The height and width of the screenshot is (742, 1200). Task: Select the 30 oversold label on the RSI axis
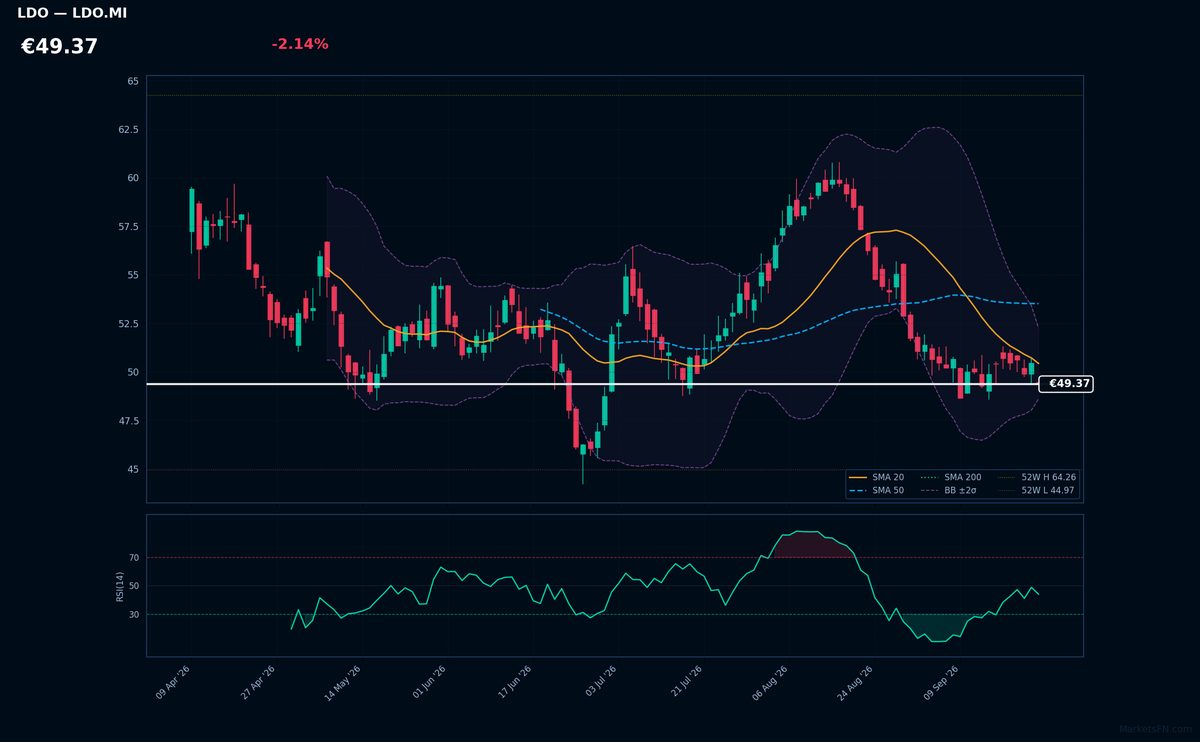click(x=134, y=614)
